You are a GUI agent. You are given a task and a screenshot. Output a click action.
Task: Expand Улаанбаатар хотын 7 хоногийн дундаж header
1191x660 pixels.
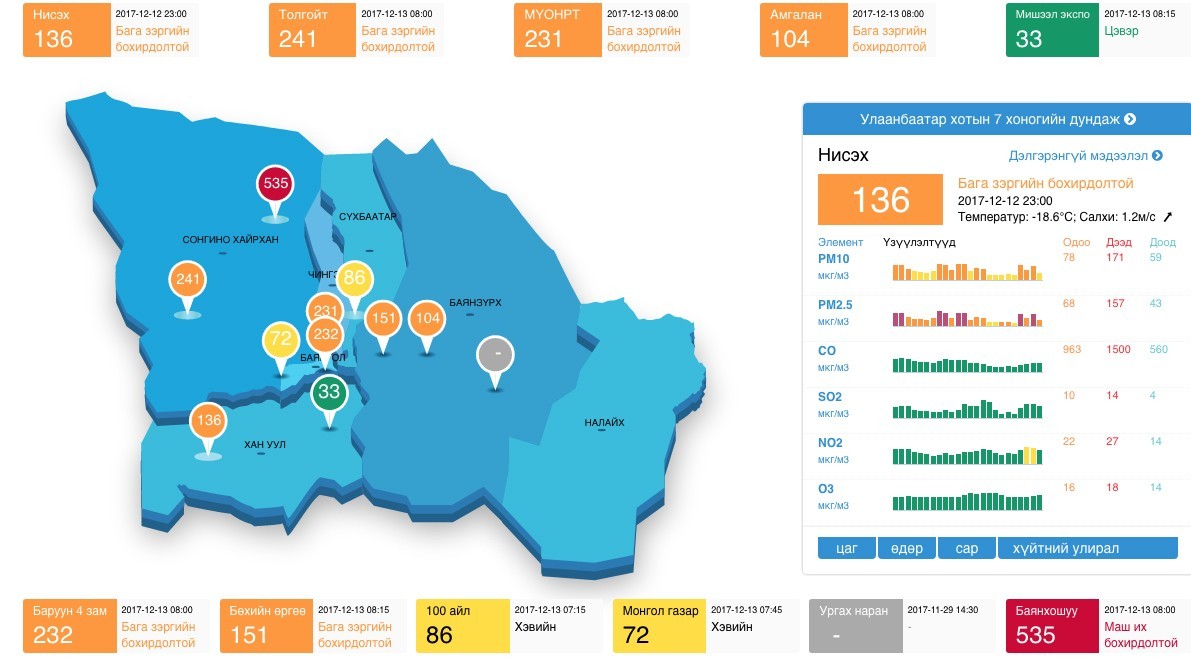click(996, 119)
